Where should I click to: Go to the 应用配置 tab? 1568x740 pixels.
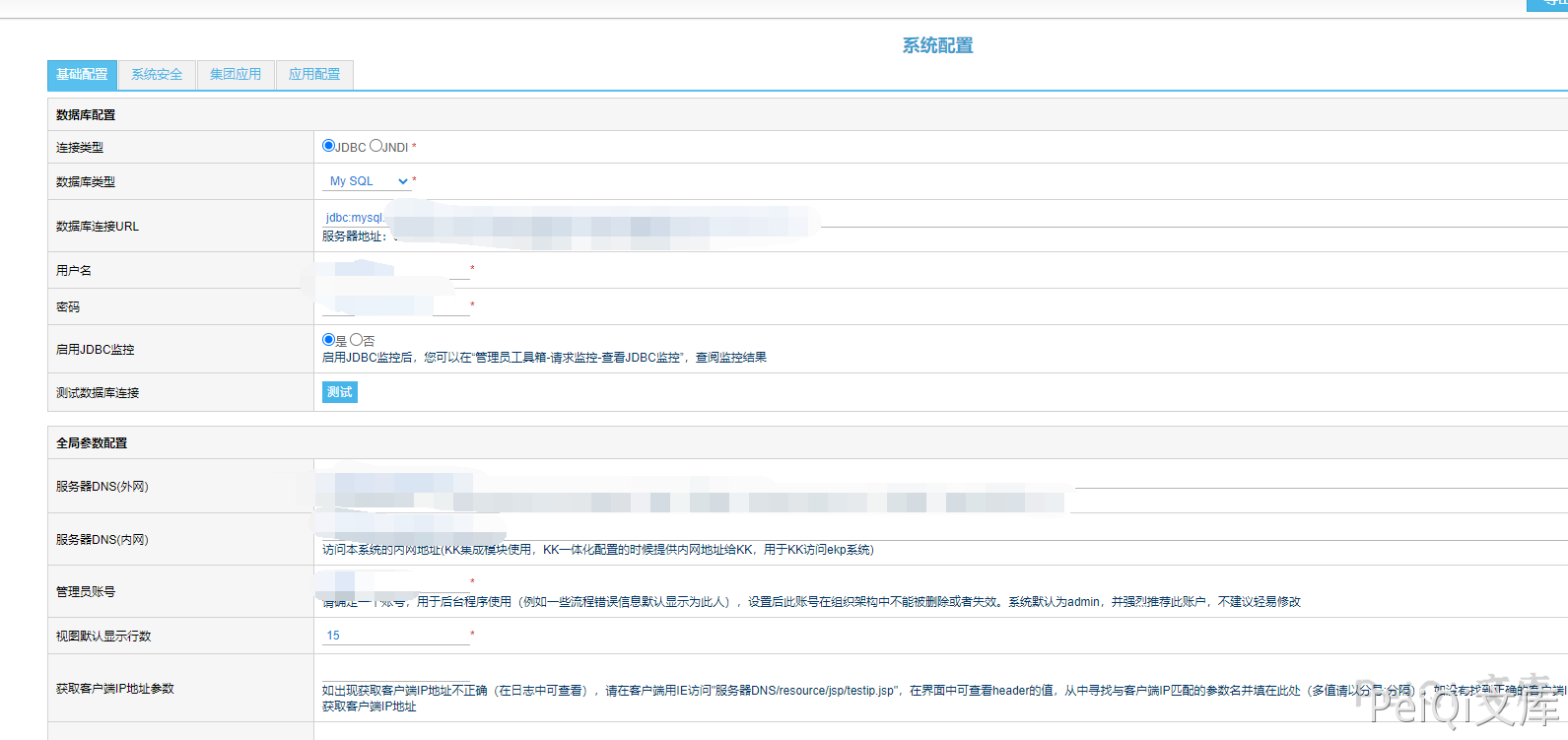pyautogui.click(x=314, y=75)
